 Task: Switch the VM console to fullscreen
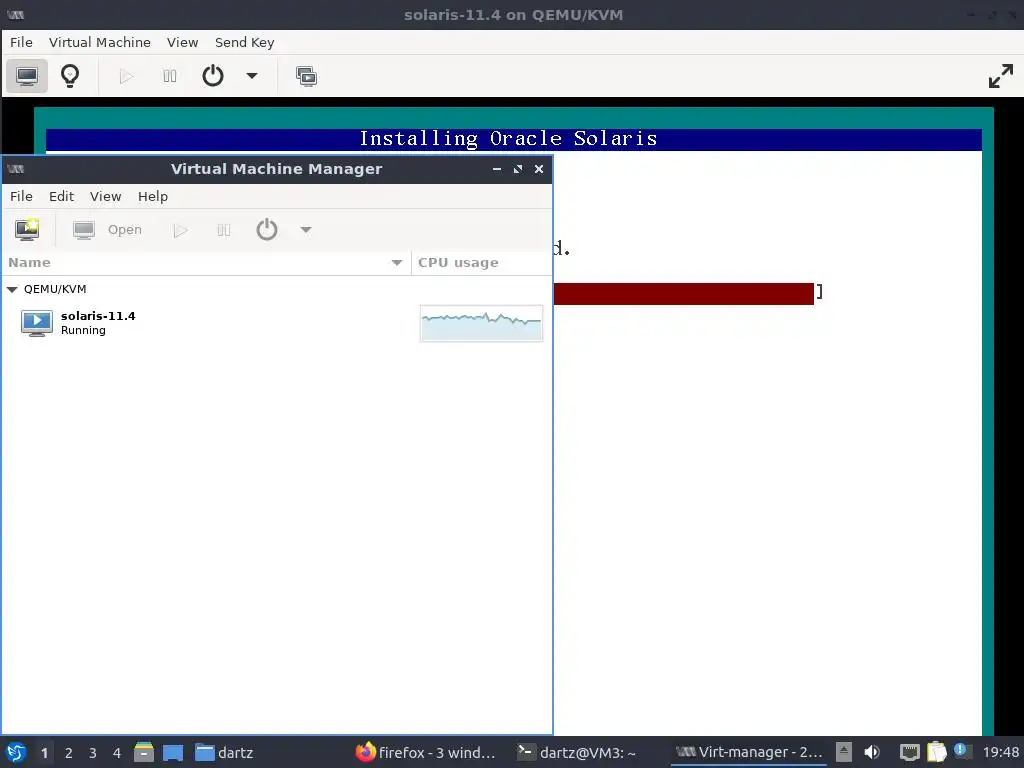[x=1000, y=76]
